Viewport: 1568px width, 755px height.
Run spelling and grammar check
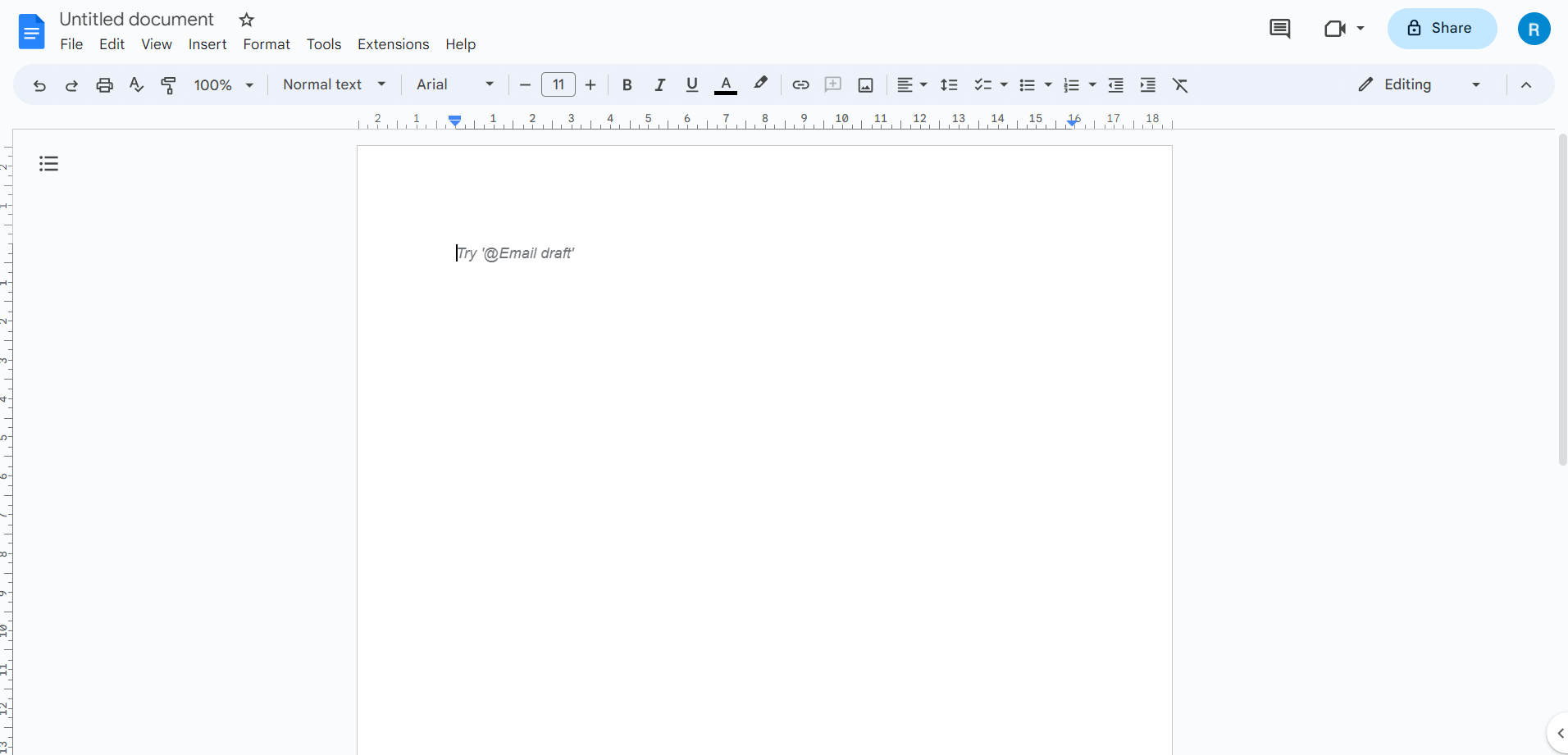tap(136, 84)
